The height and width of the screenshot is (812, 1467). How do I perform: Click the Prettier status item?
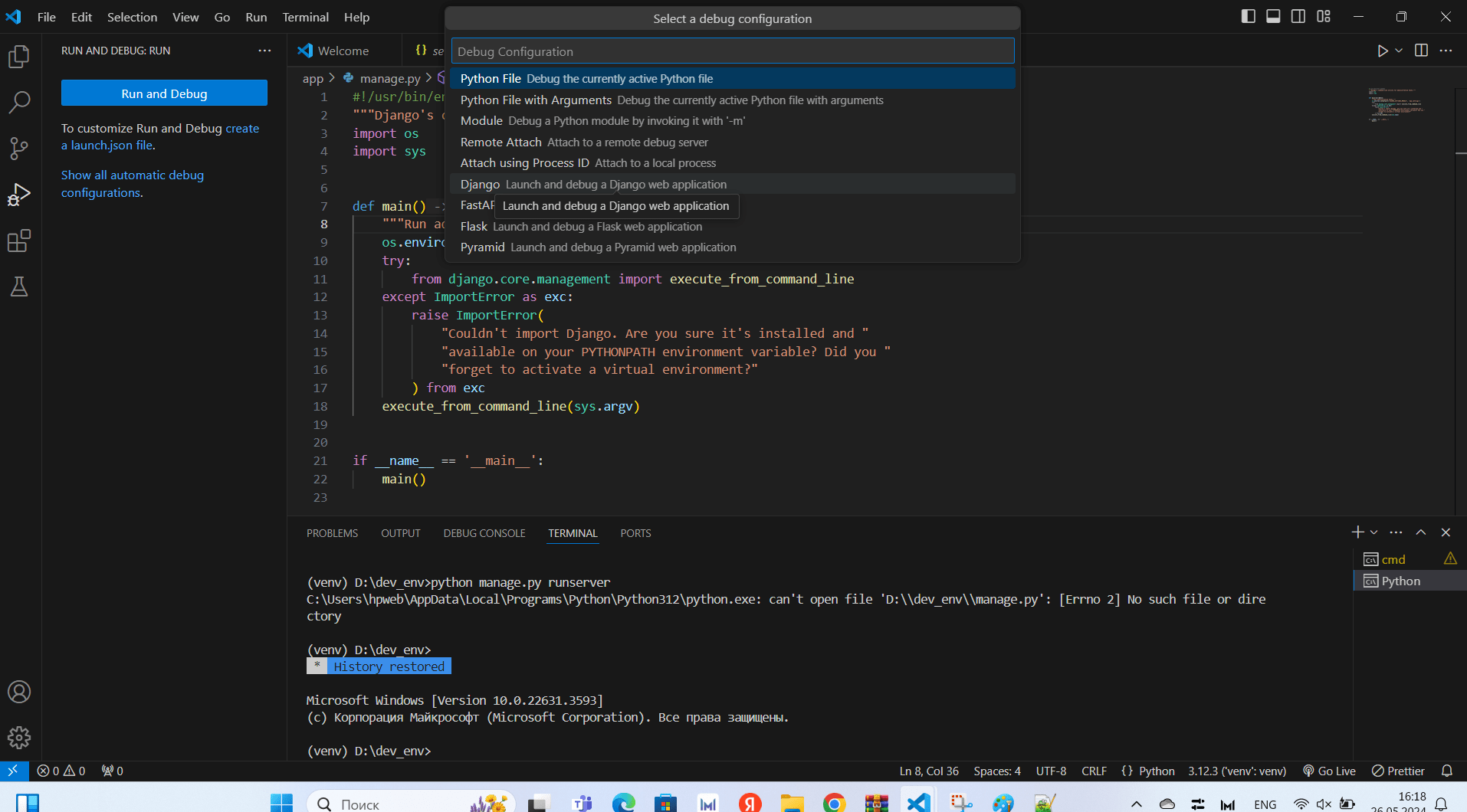(1398, 771)
